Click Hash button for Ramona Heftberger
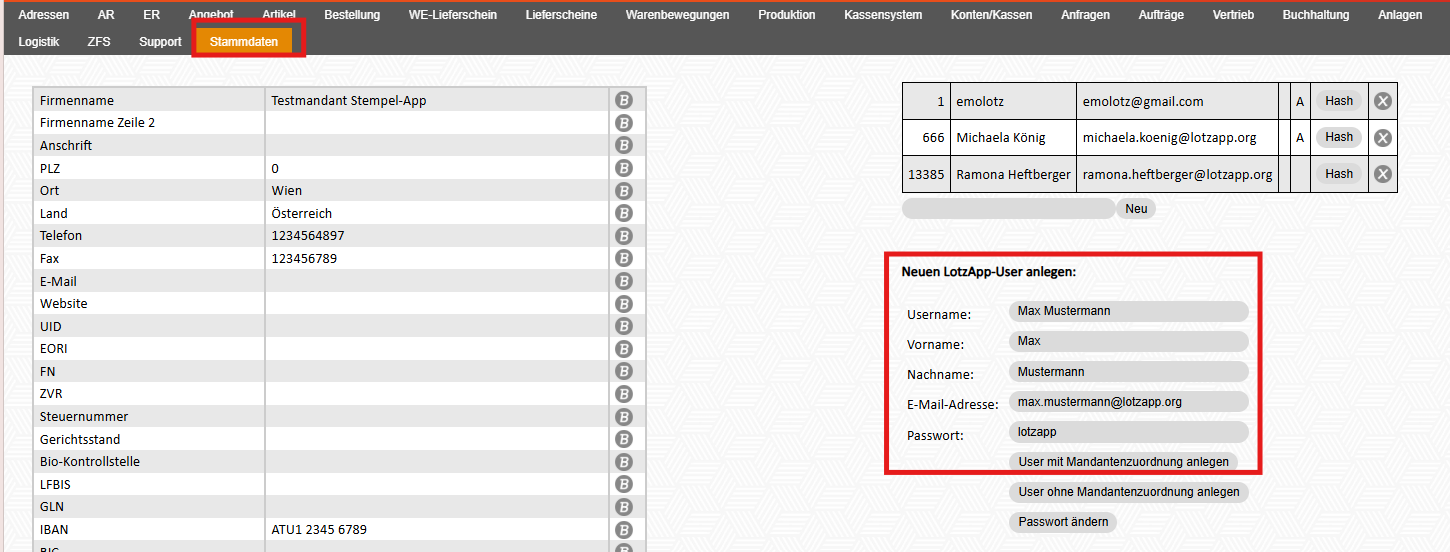The height and width of the screenshot is (552, 1450). 1339,174
